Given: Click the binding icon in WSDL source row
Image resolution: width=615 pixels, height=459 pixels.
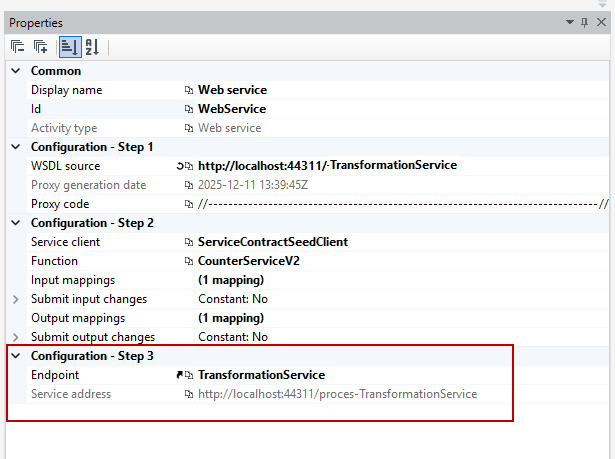Looking at the screenshot, I should [189, 166].
